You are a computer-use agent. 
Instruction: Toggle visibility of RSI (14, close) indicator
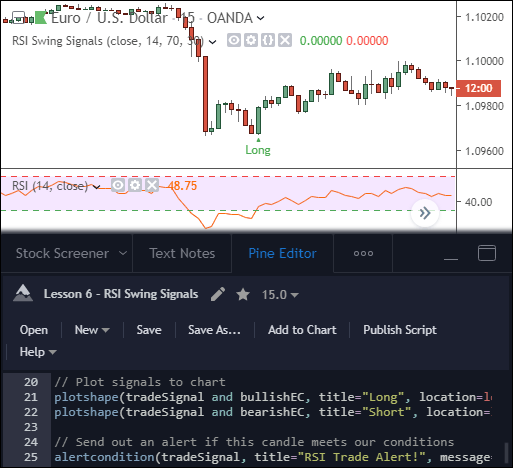(x=118, y=185)
